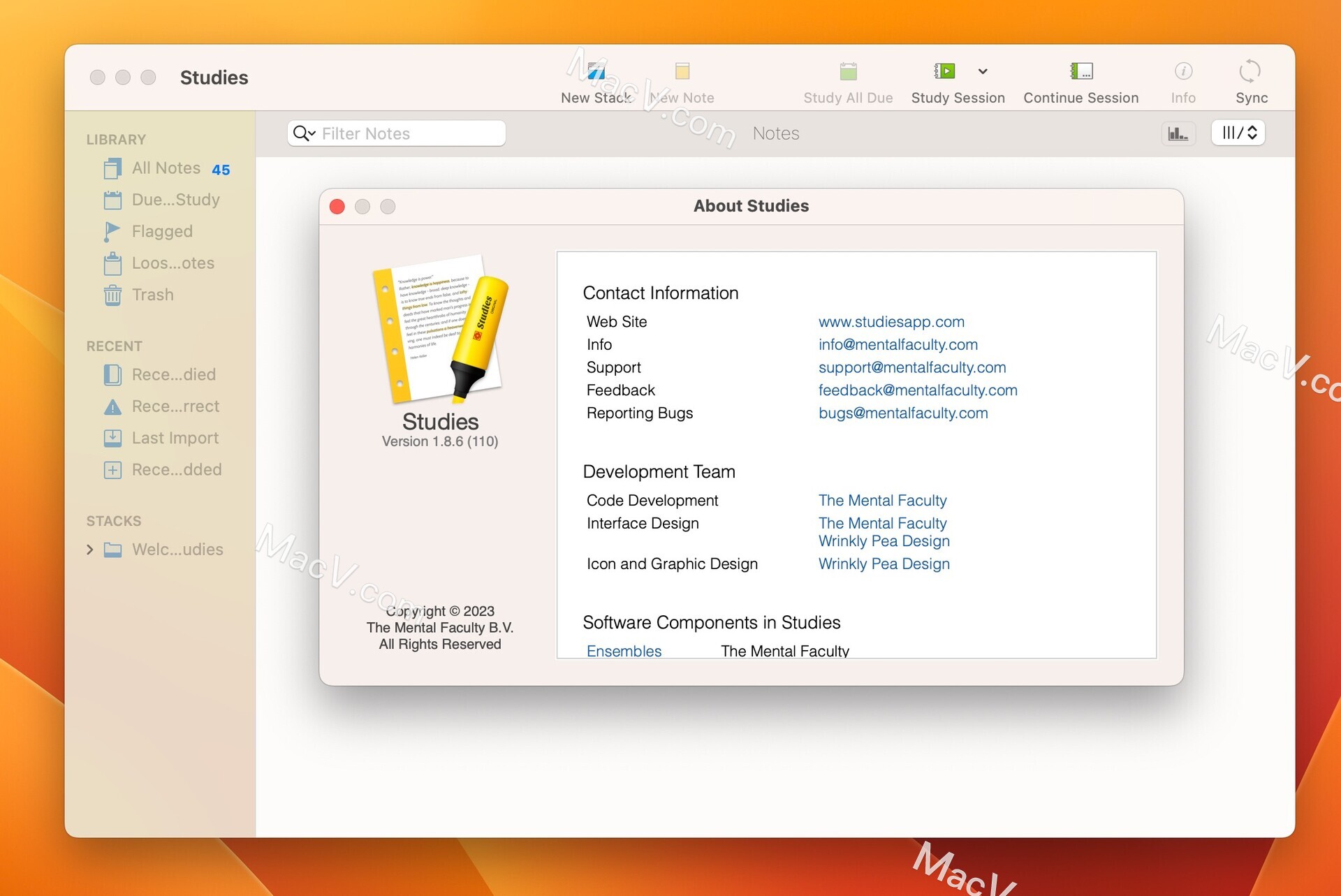Image resolution: width=1341 pixels, height=896 pixels.
Task: Open the view mode popup selector
Action: 1239,133
